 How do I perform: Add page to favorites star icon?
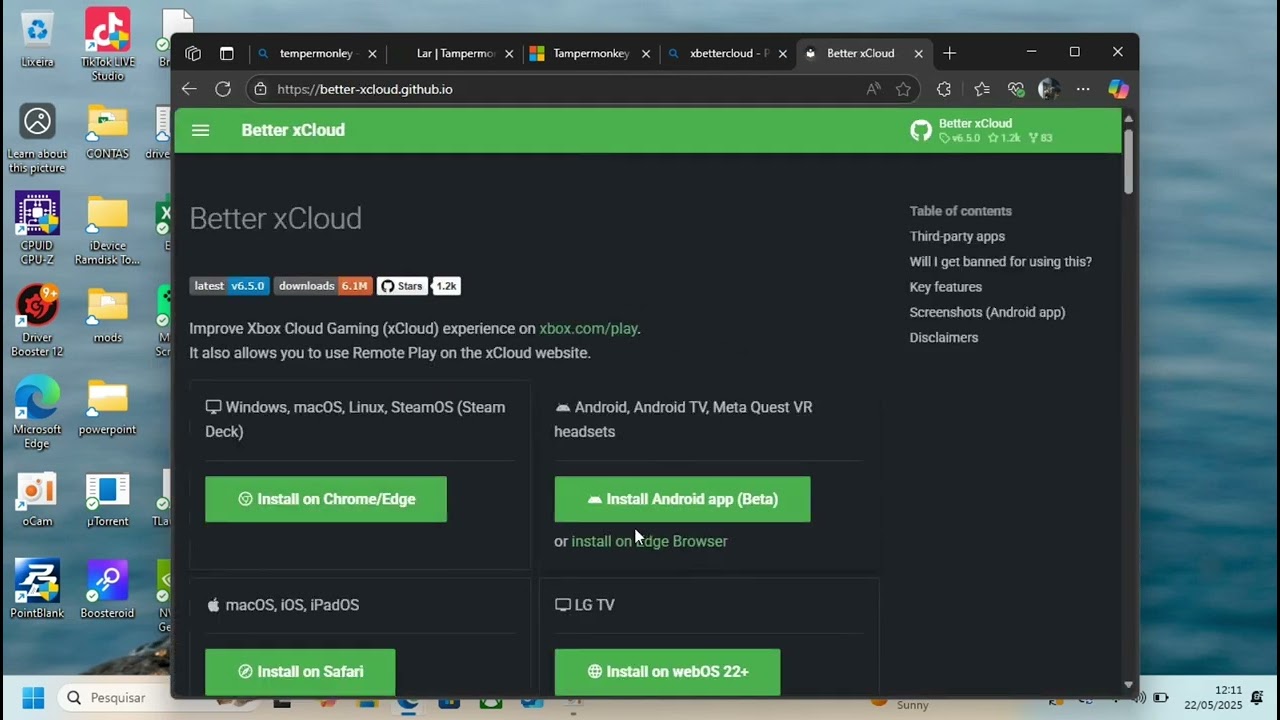(904, 89)
